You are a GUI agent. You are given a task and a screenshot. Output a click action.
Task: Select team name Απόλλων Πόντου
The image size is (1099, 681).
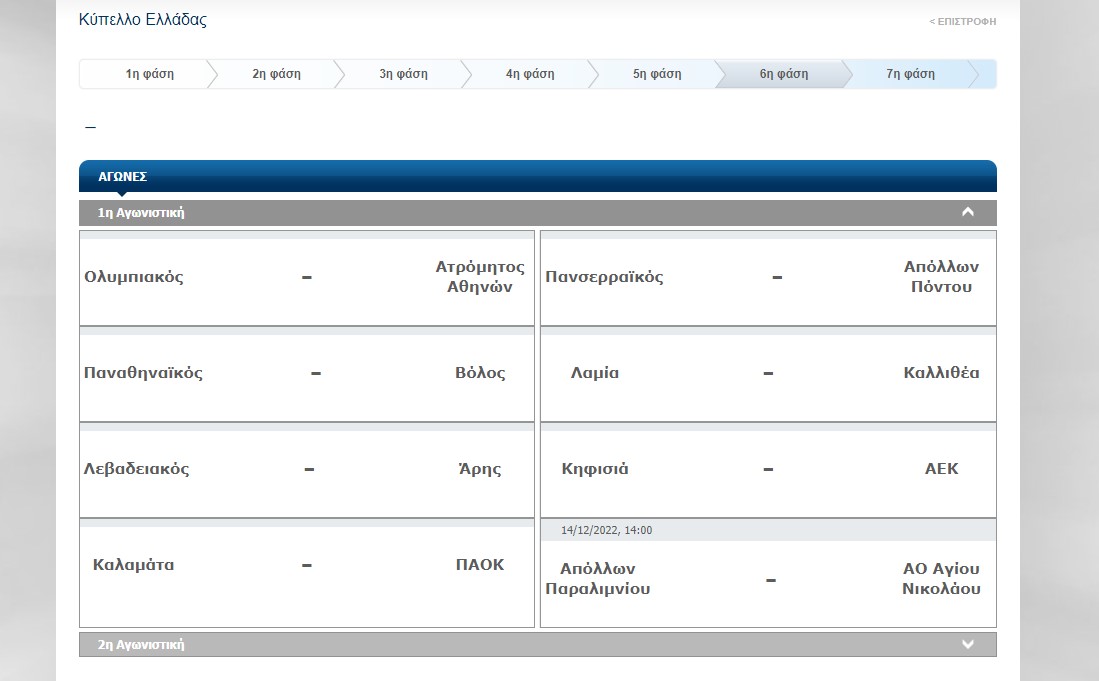point(941,277)
